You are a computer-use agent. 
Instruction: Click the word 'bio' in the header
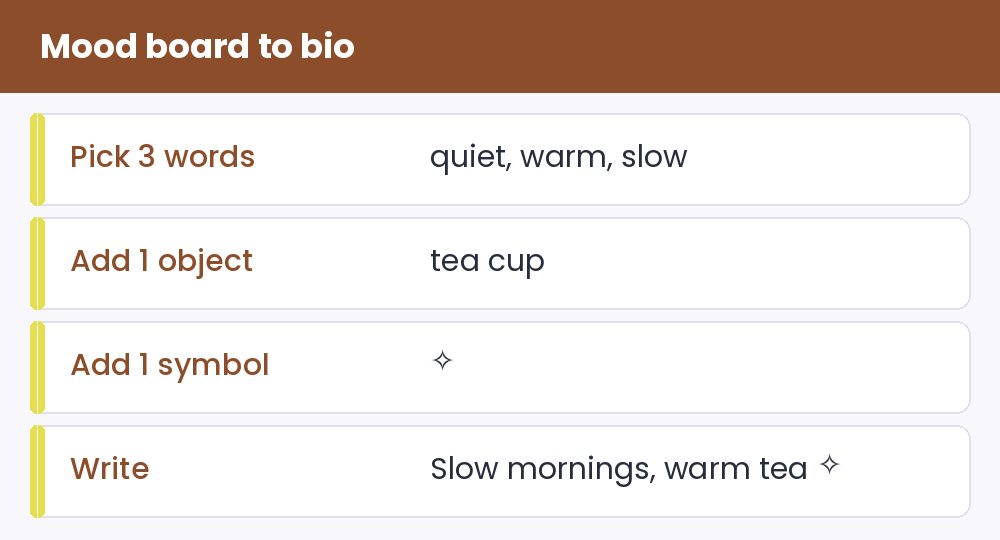[327, 47]
